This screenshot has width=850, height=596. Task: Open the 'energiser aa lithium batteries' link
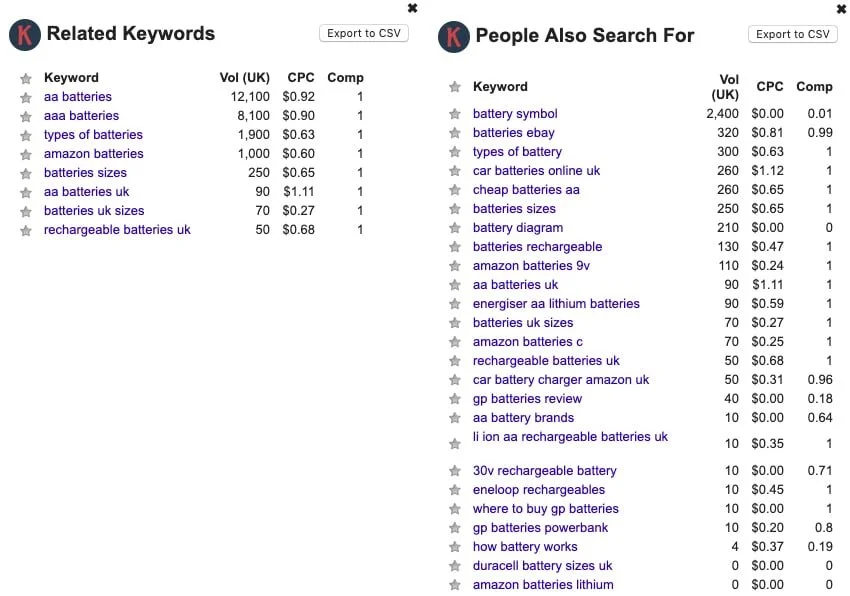[556, 304]
